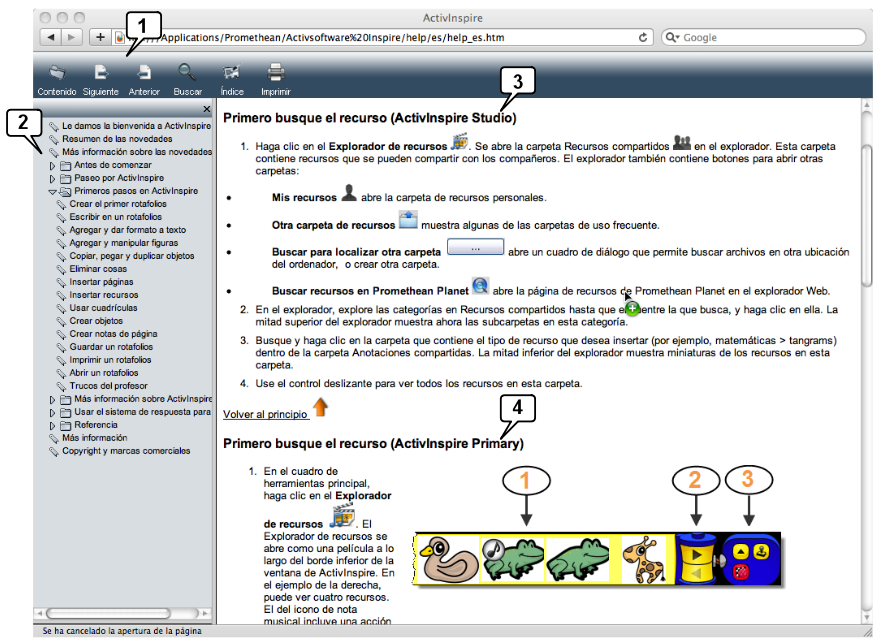Expand the Antes de comenzar folder
The width and height of the screenshot is (875, 639).
tap(53, 165)
